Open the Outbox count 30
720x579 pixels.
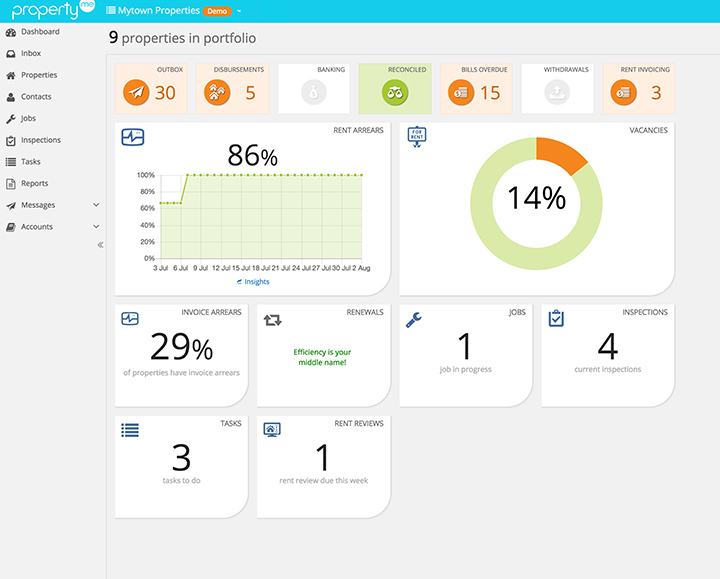(x=165, y=93)
